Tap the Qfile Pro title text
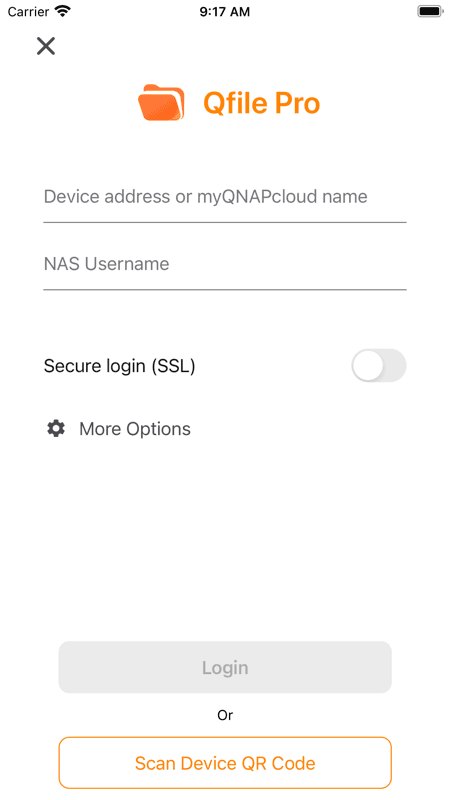The image size is (450, 800). click(262, 104)
